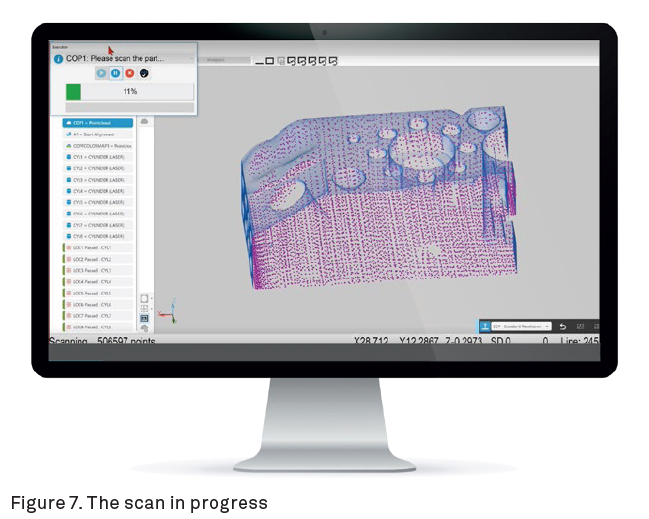Click the undo arrow in bottom bar

coord(562,327)
